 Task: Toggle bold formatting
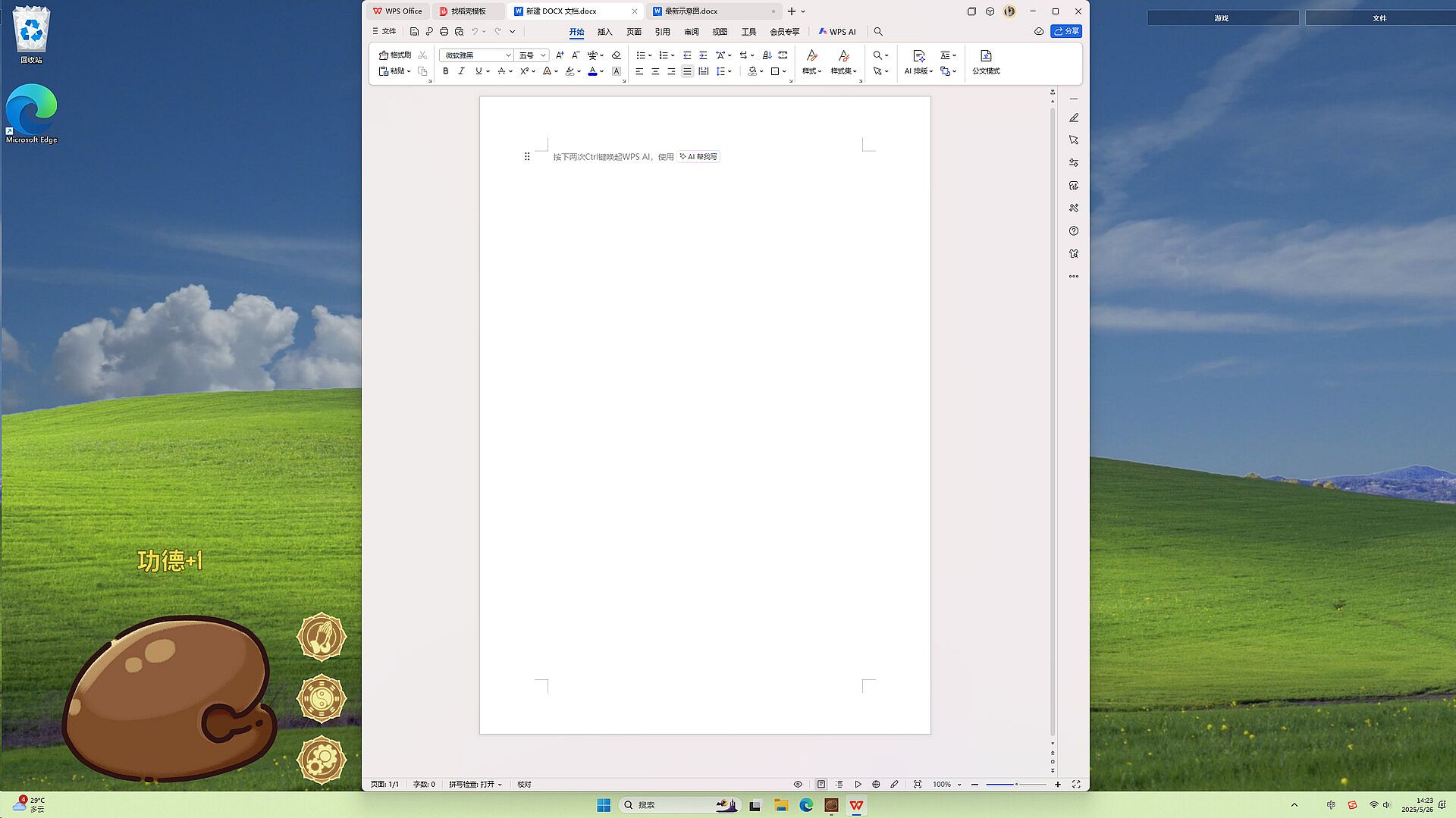(x=446, y=71)
